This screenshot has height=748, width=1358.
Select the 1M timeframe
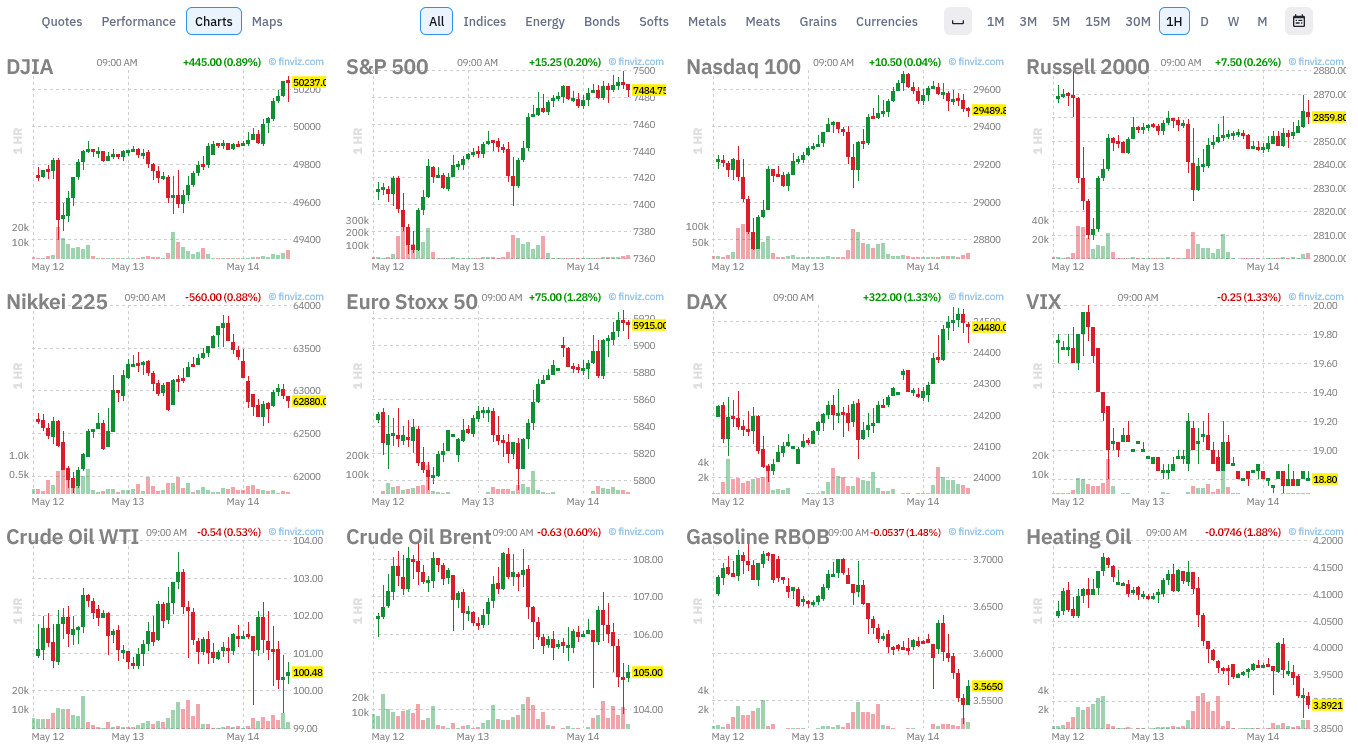[995, 21]
